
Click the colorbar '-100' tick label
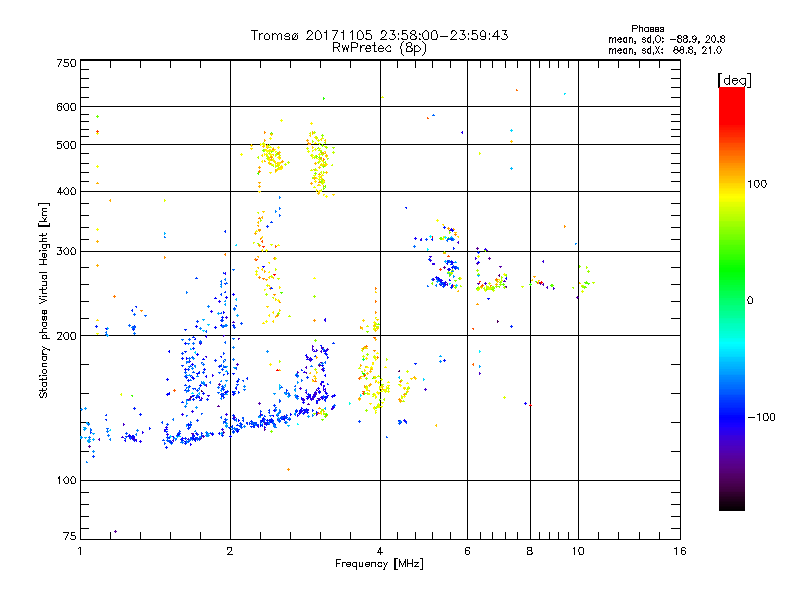click(x=761, y=417)
